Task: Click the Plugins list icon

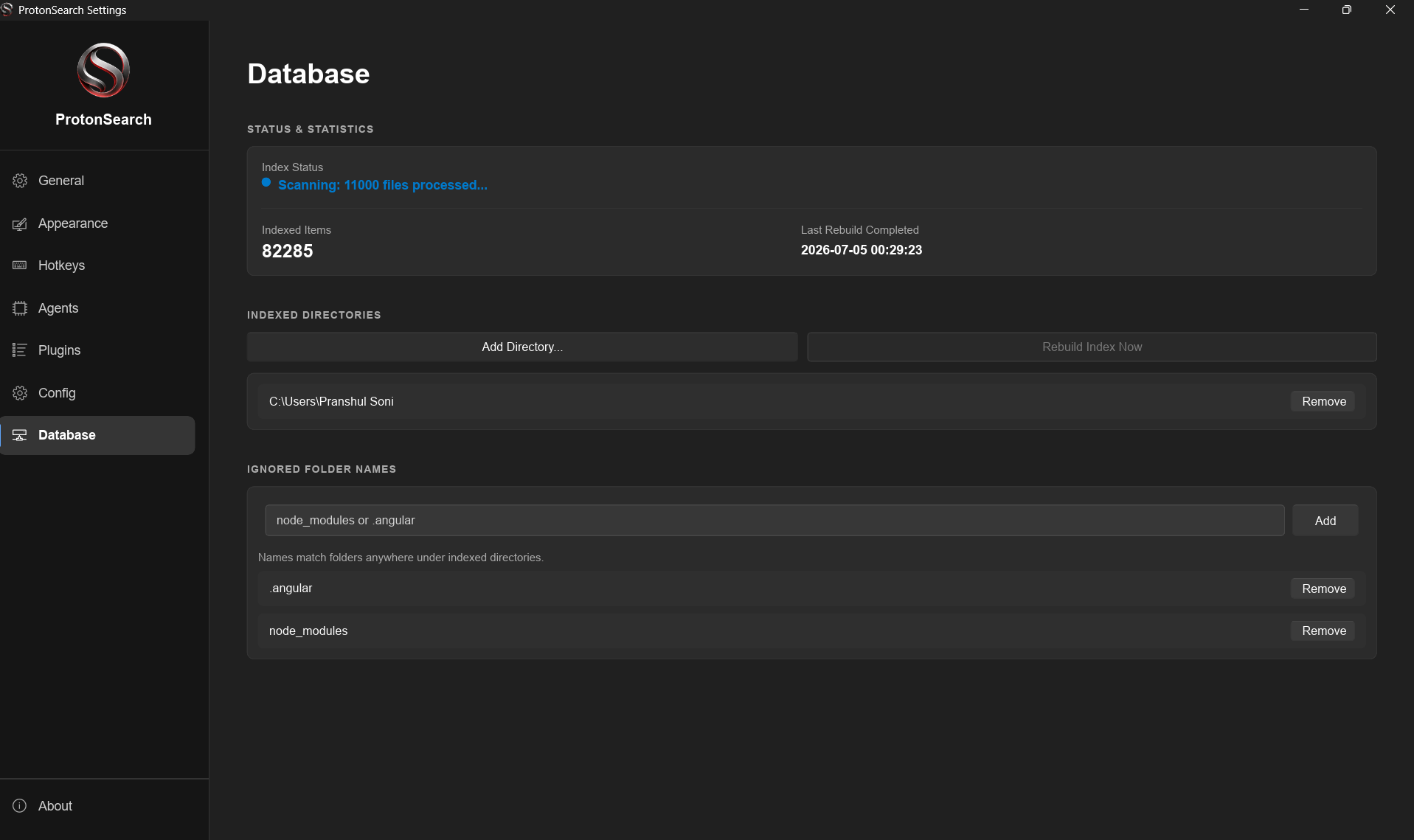Action: pos(20,350)
